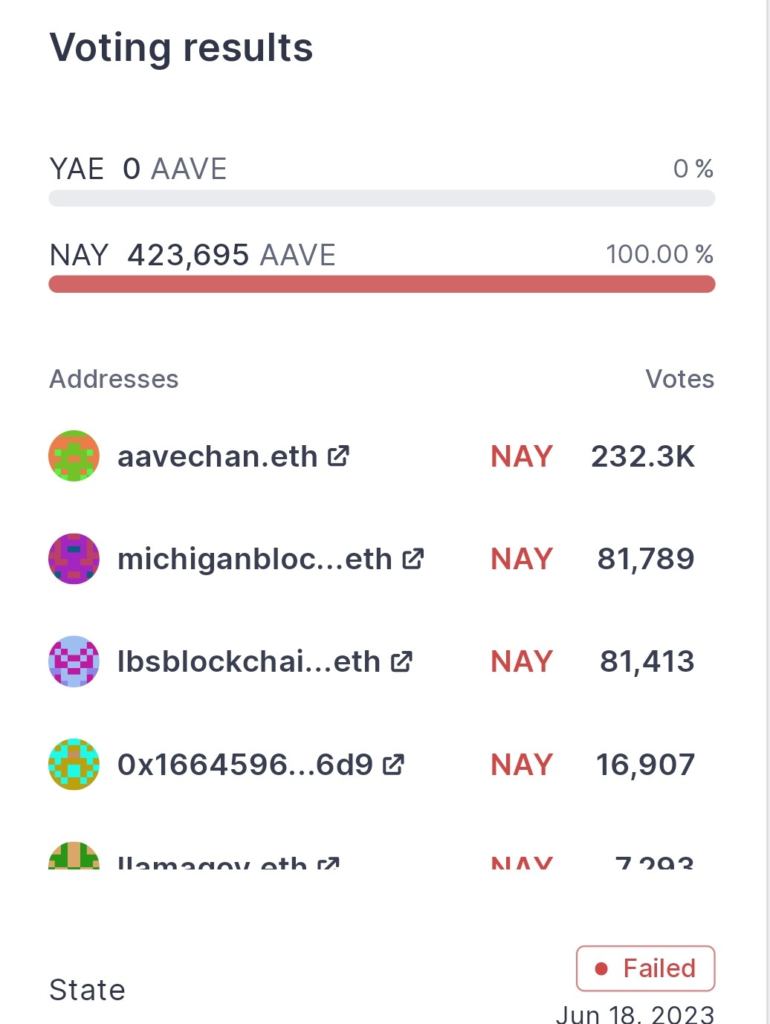Viewport: 770px width, 1024px height.
Task: Click the Votes column header
Action: point(680,379)
